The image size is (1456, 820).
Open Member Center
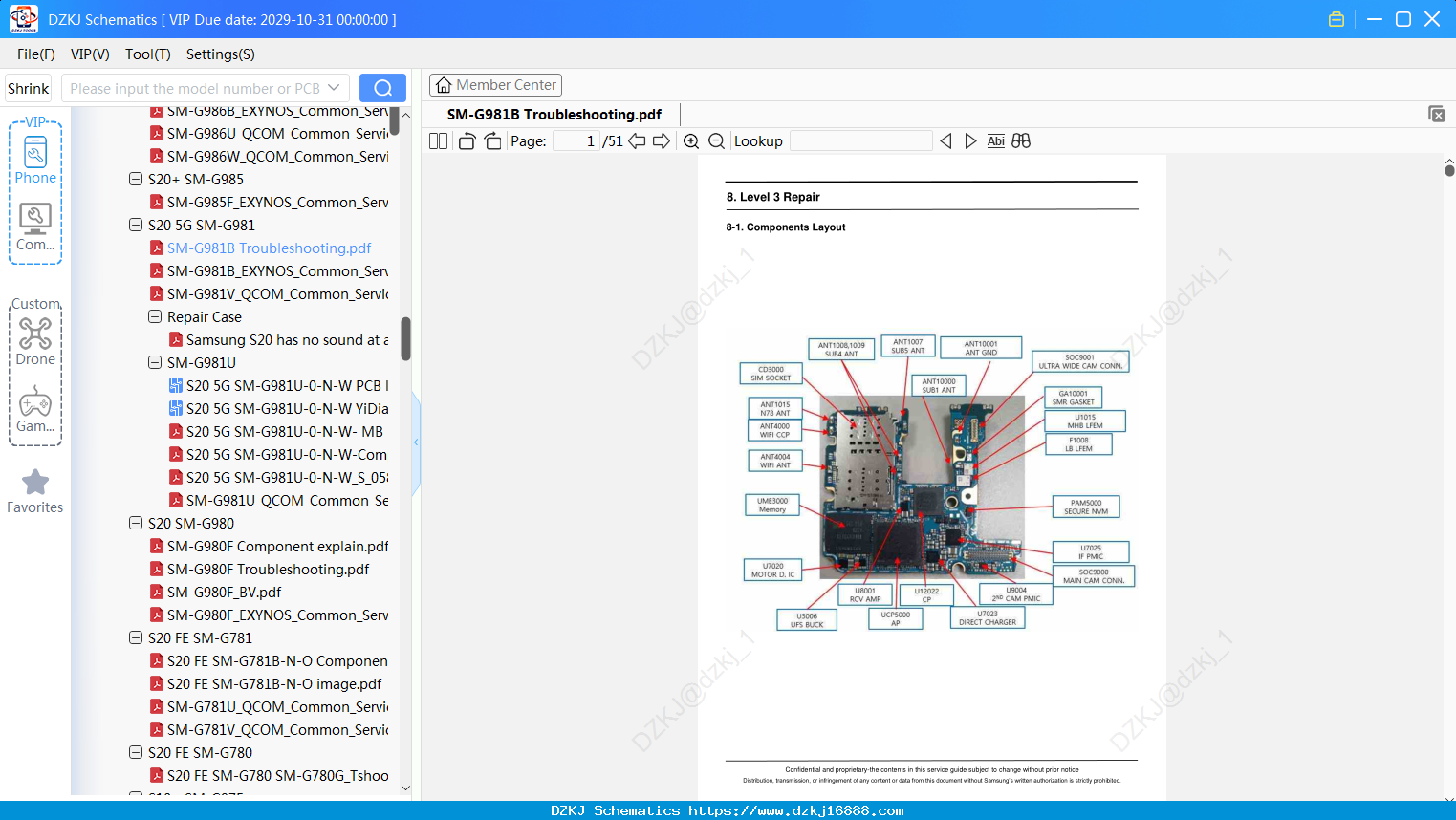point(495,85)
